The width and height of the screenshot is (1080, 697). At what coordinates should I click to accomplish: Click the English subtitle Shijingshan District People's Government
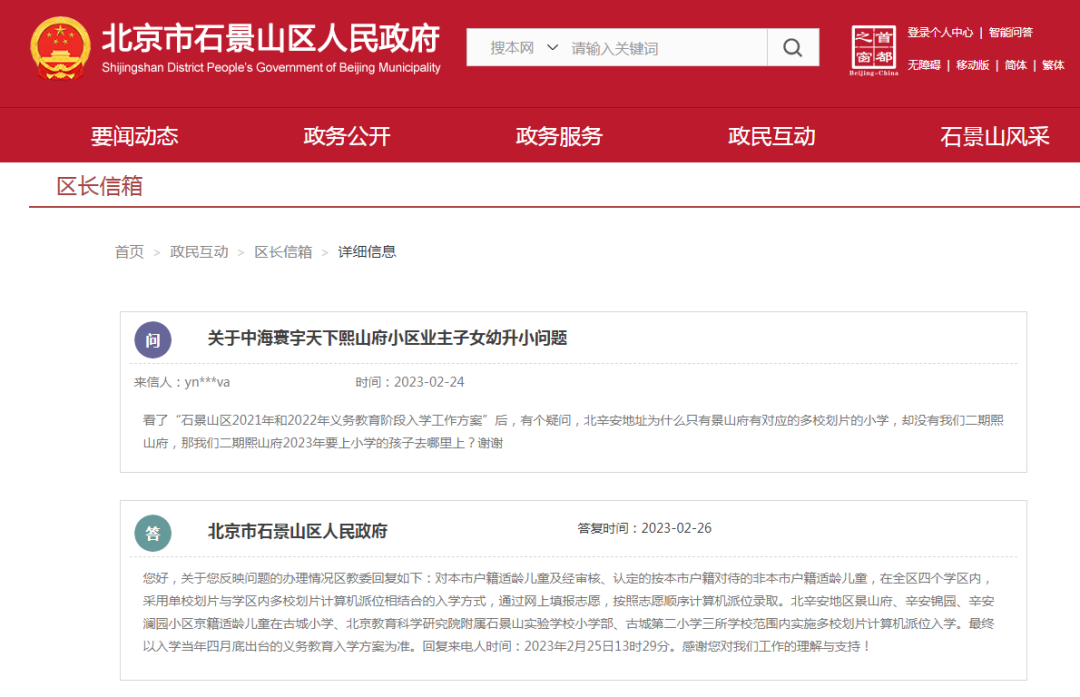point(271,67)
